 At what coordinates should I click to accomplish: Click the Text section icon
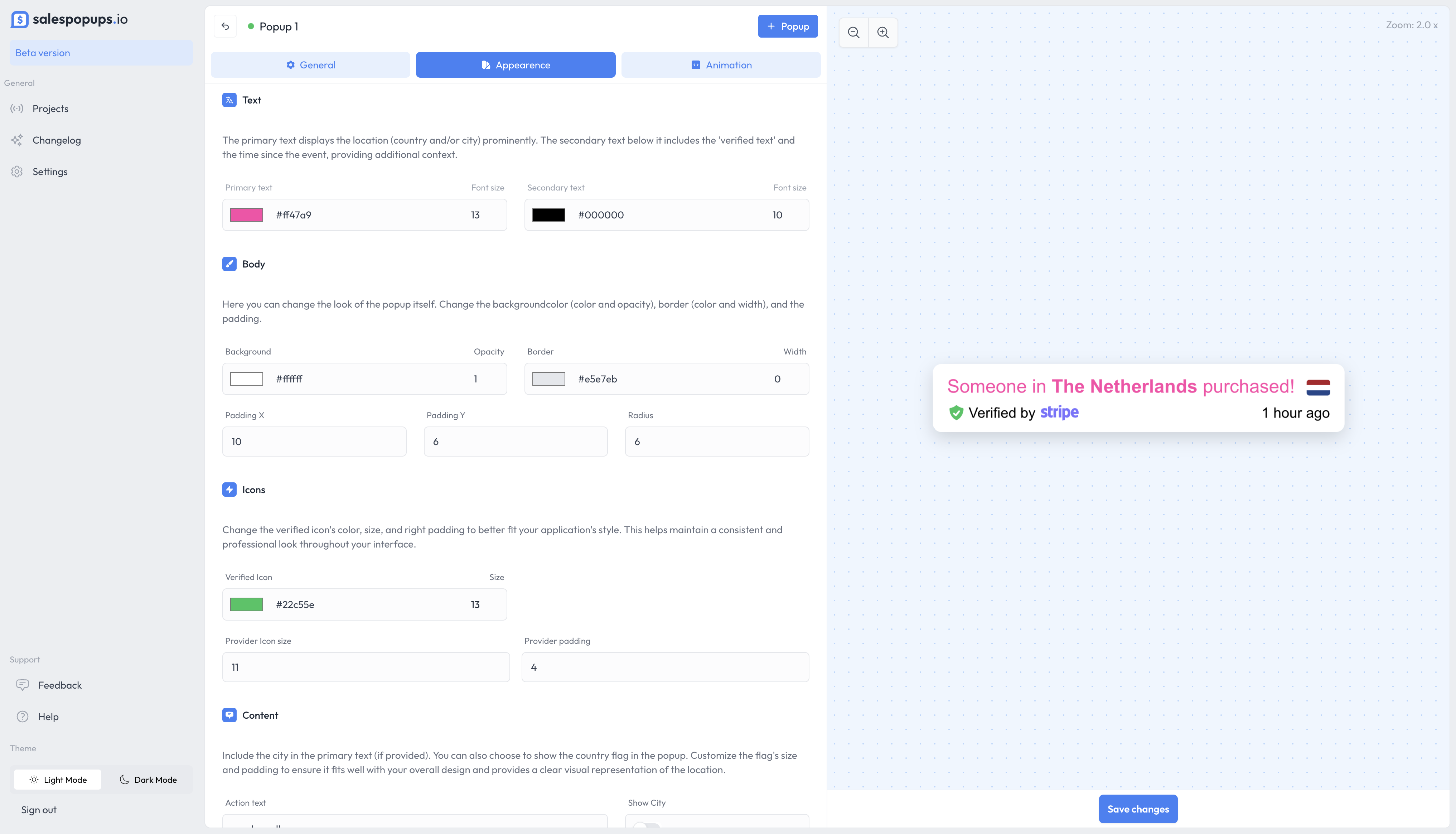click(229, 100)
